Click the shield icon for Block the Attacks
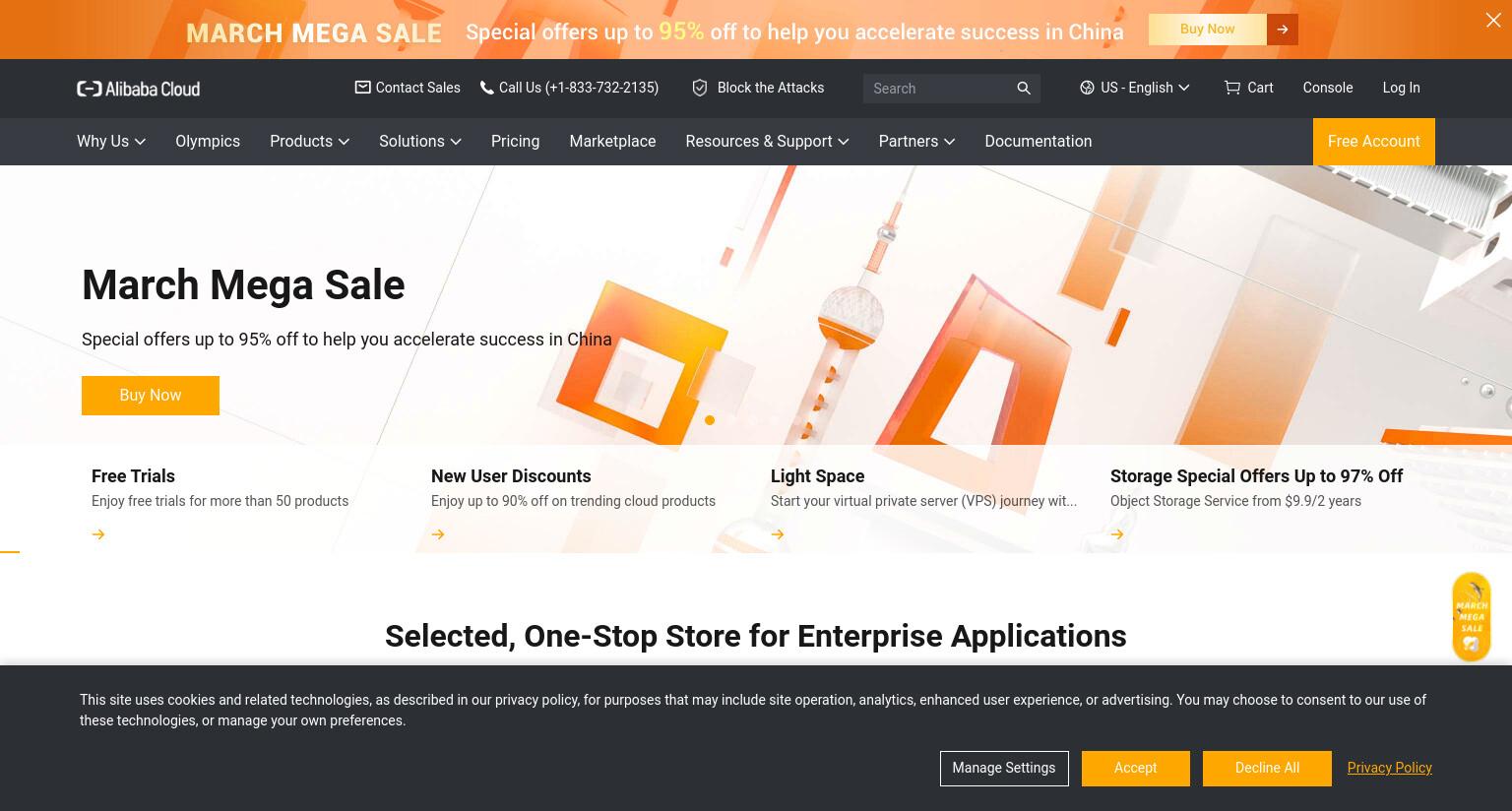 pyautogui.click(x=700, y=88)
